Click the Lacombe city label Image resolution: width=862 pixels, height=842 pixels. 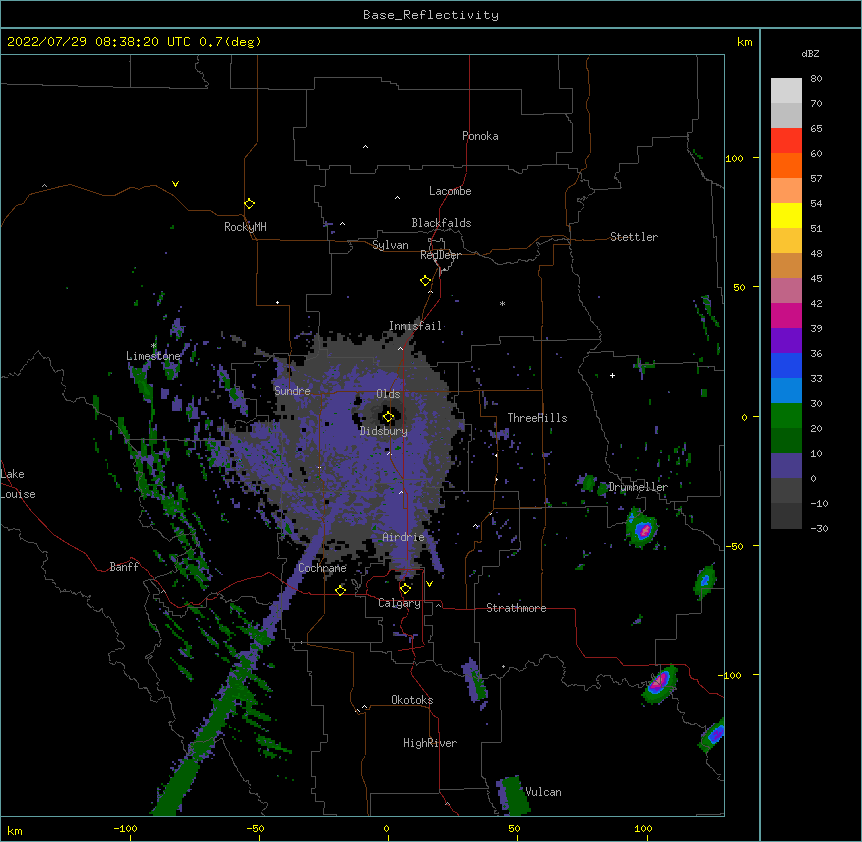click(450, 191)
